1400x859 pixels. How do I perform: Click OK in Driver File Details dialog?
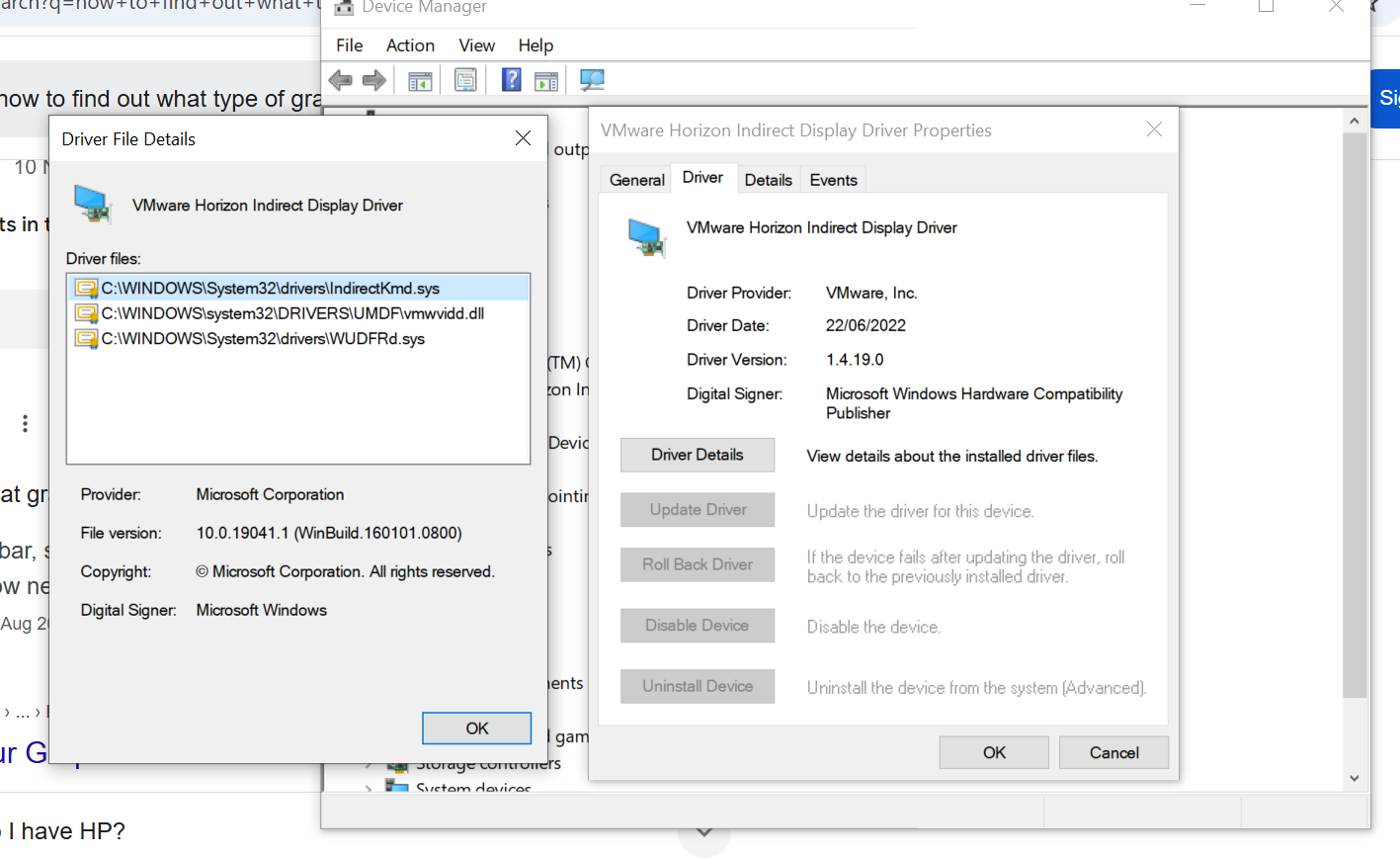(477, 729)
